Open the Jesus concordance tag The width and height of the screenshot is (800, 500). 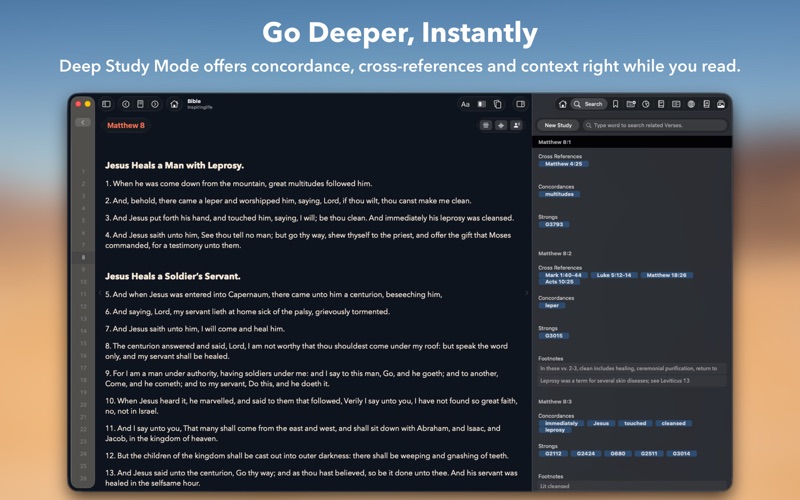(601, 423)
